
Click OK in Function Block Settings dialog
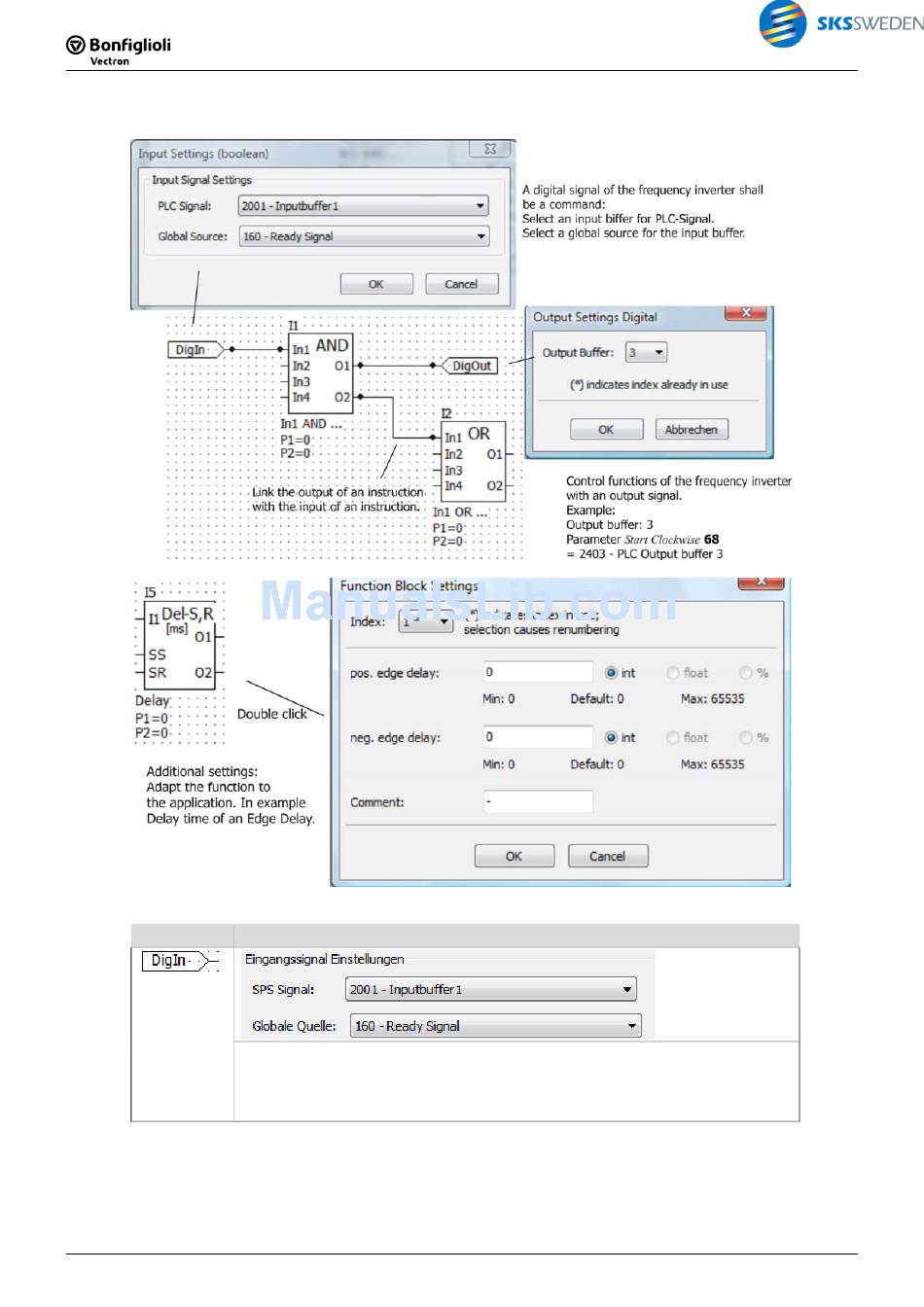click(514, 856)
